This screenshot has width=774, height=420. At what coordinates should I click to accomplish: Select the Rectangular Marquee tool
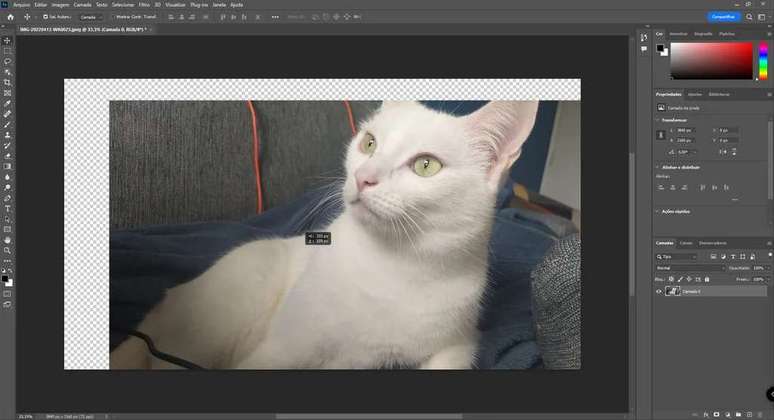coord(7,51)
